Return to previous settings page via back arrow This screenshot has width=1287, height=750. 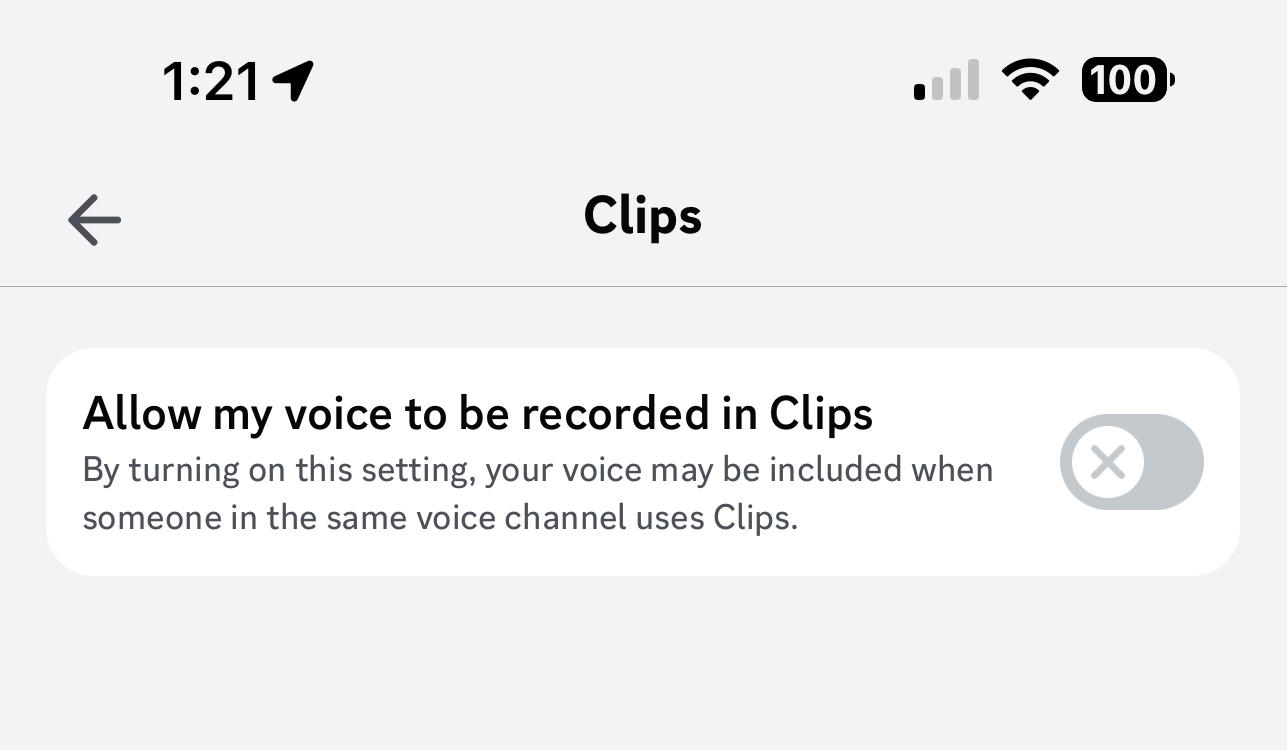pos(95,219)
